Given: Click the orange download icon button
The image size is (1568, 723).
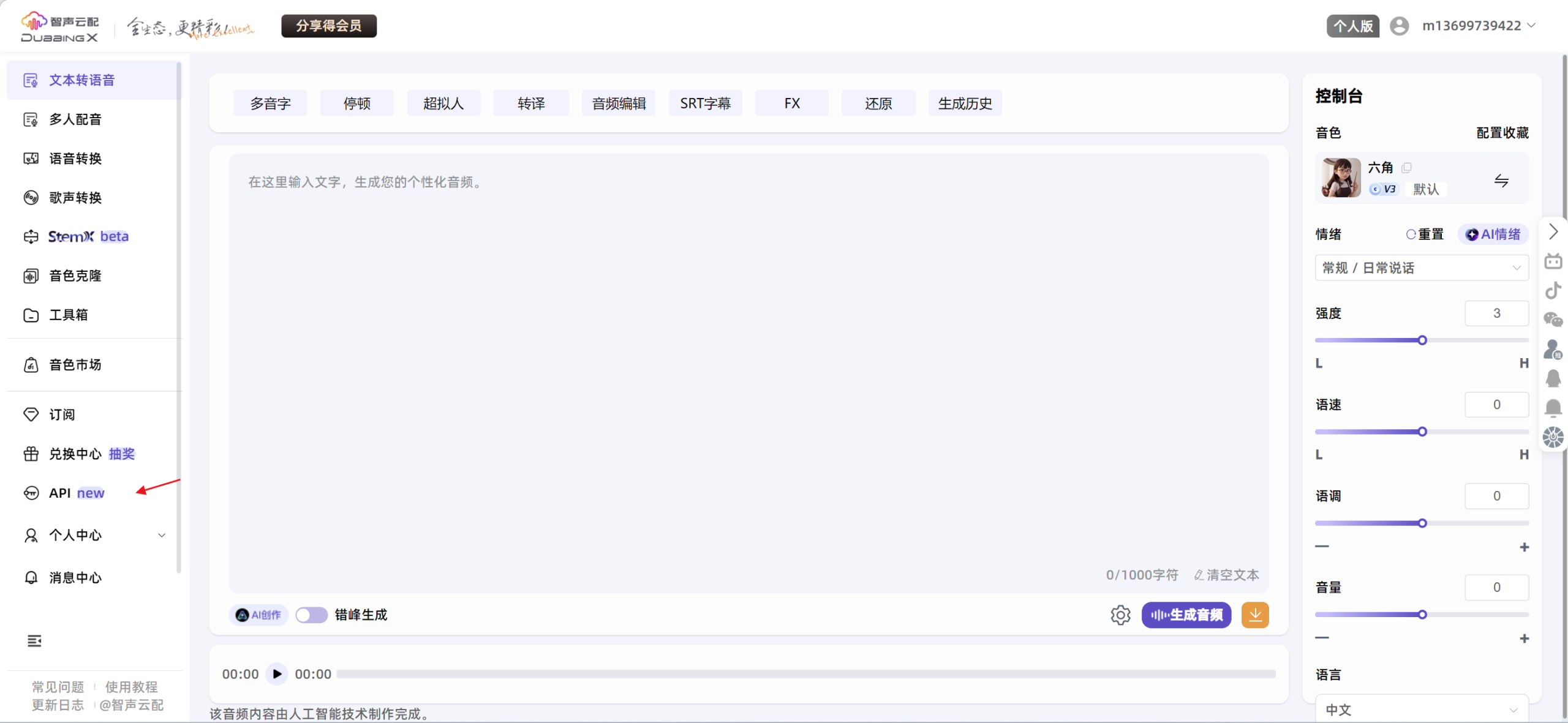Looking at the screenshot, I should point(1254,615).
